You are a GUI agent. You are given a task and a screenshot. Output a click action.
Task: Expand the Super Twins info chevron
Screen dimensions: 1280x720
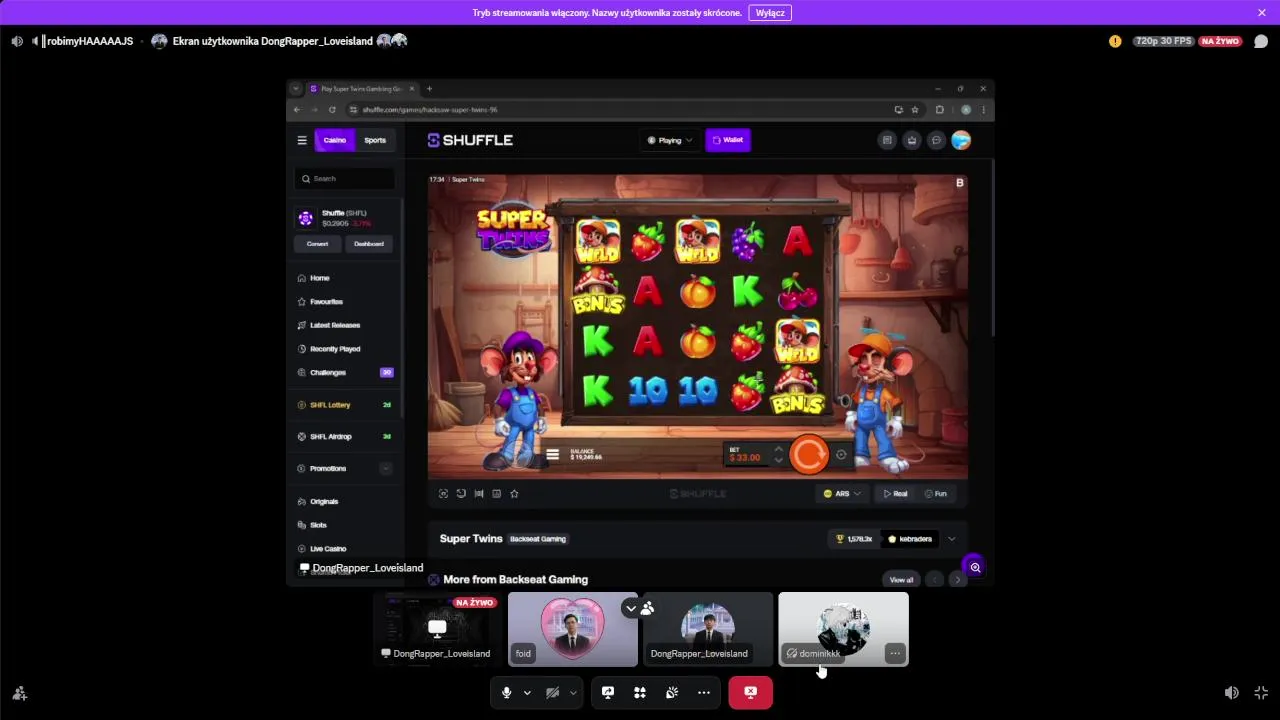(x=951, y=539)
